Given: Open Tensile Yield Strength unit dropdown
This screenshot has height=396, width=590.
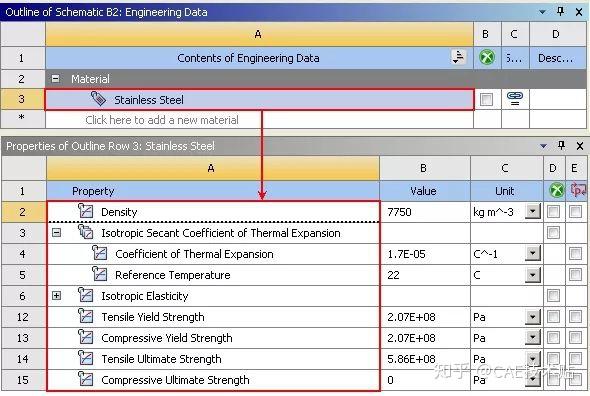Looking at the screenshot, I should pos(533,317).
